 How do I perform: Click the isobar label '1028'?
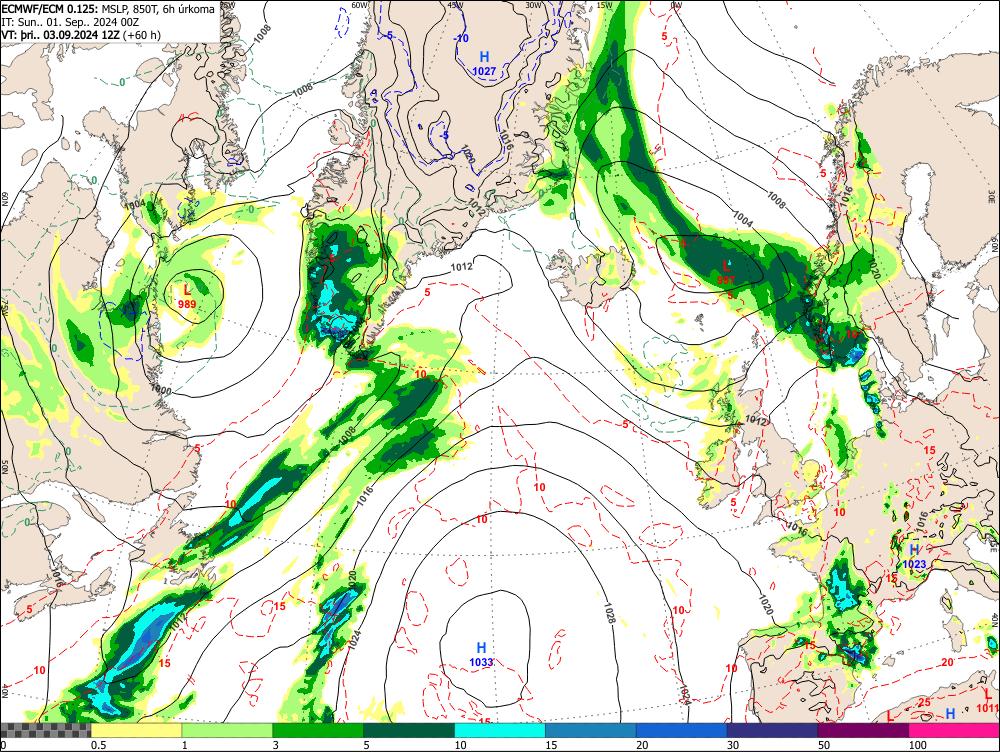point(608,611)
